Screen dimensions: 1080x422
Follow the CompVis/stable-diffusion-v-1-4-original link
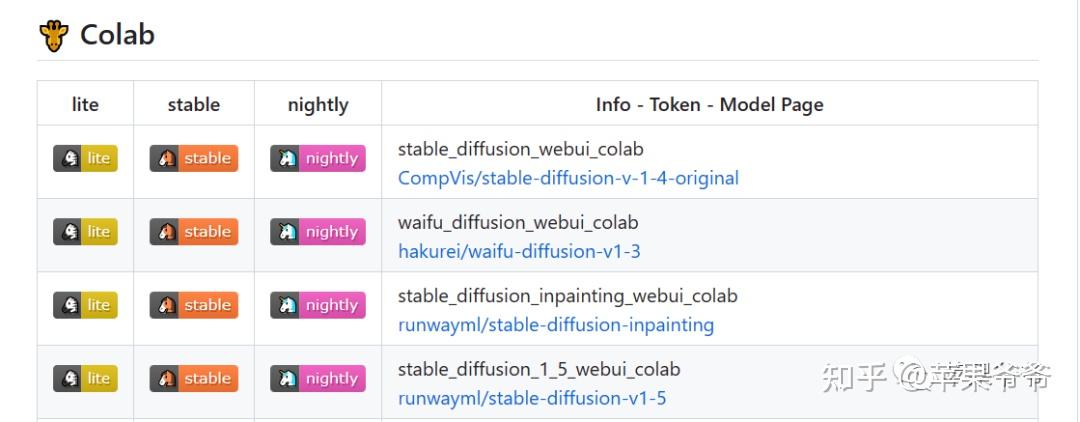[568, 178]
